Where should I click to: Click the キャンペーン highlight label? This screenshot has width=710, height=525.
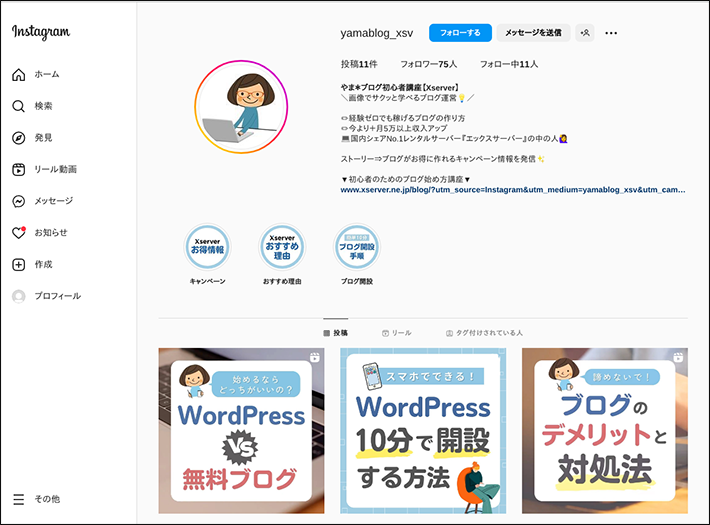pos(207,282)
